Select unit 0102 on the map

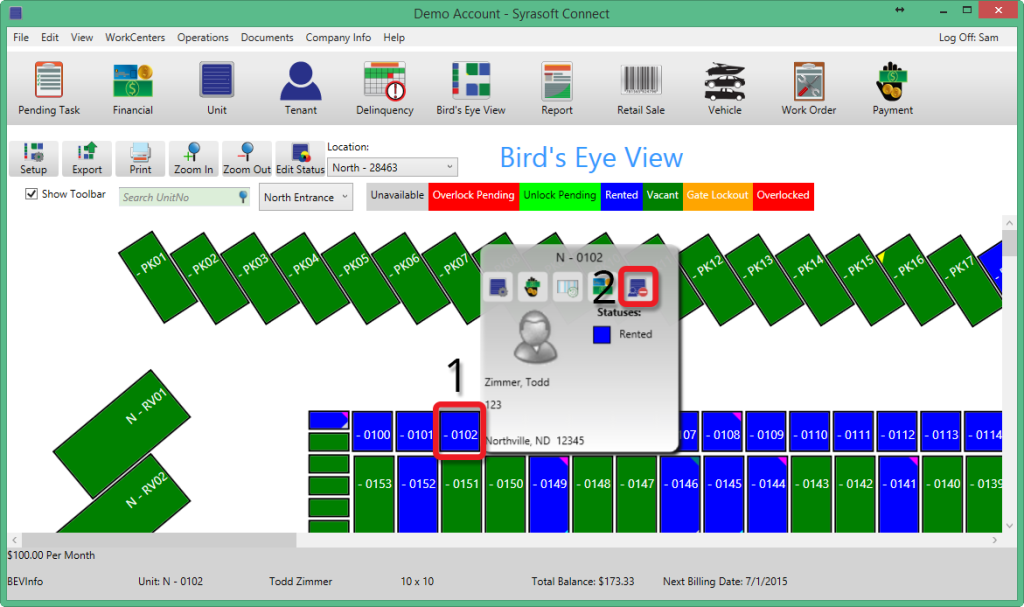(460, 432)
